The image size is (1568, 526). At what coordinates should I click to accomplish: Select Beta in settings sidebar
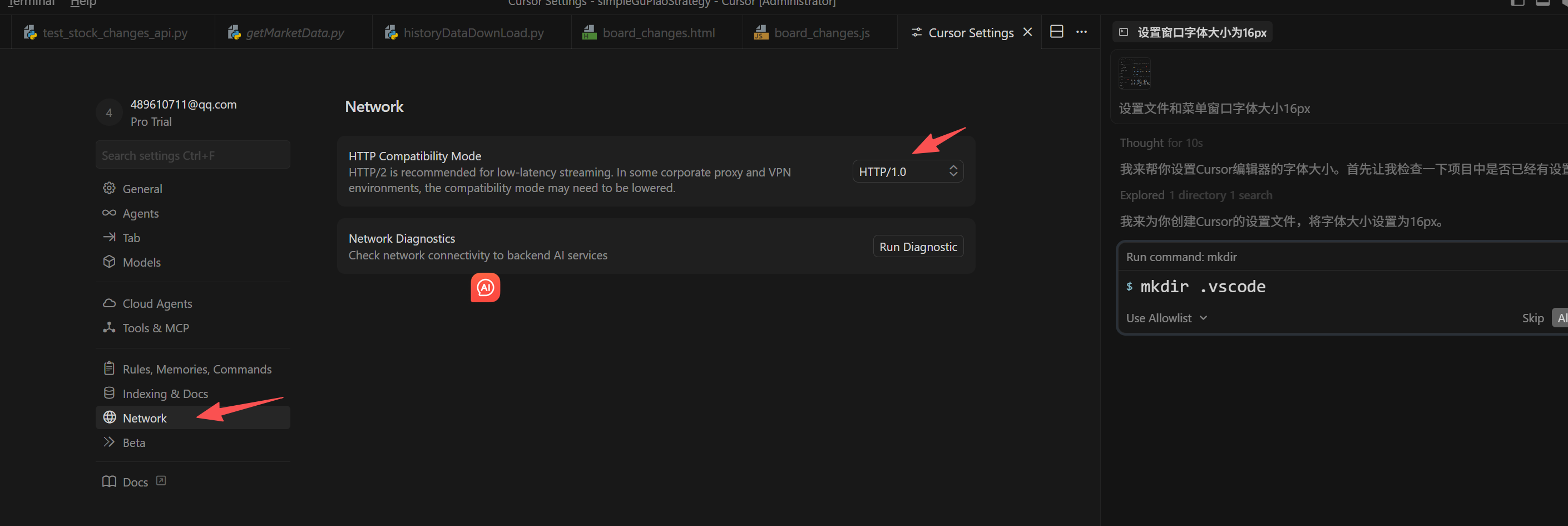192,441
